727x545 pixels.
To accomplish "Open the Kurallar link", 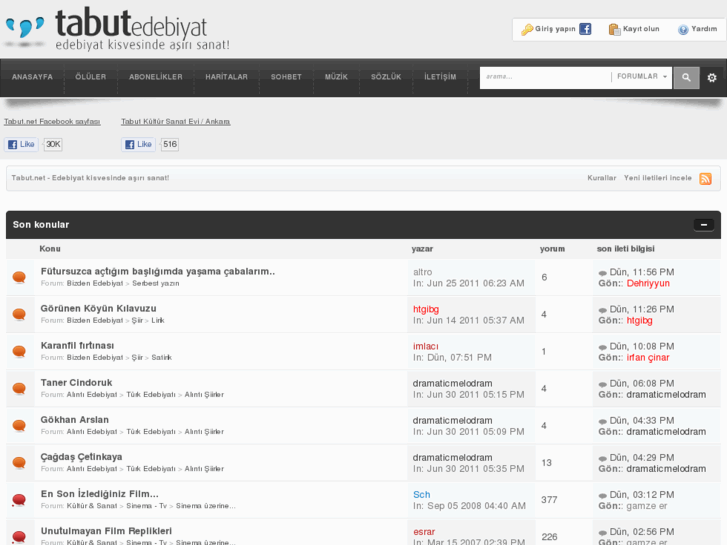I will coord(601,178).
